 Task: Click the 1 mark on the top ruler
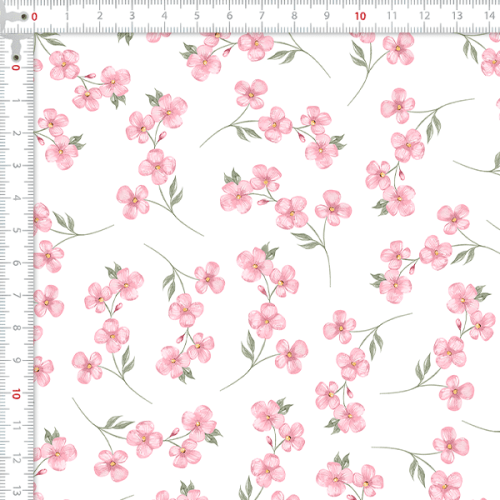tap(67, 16)
